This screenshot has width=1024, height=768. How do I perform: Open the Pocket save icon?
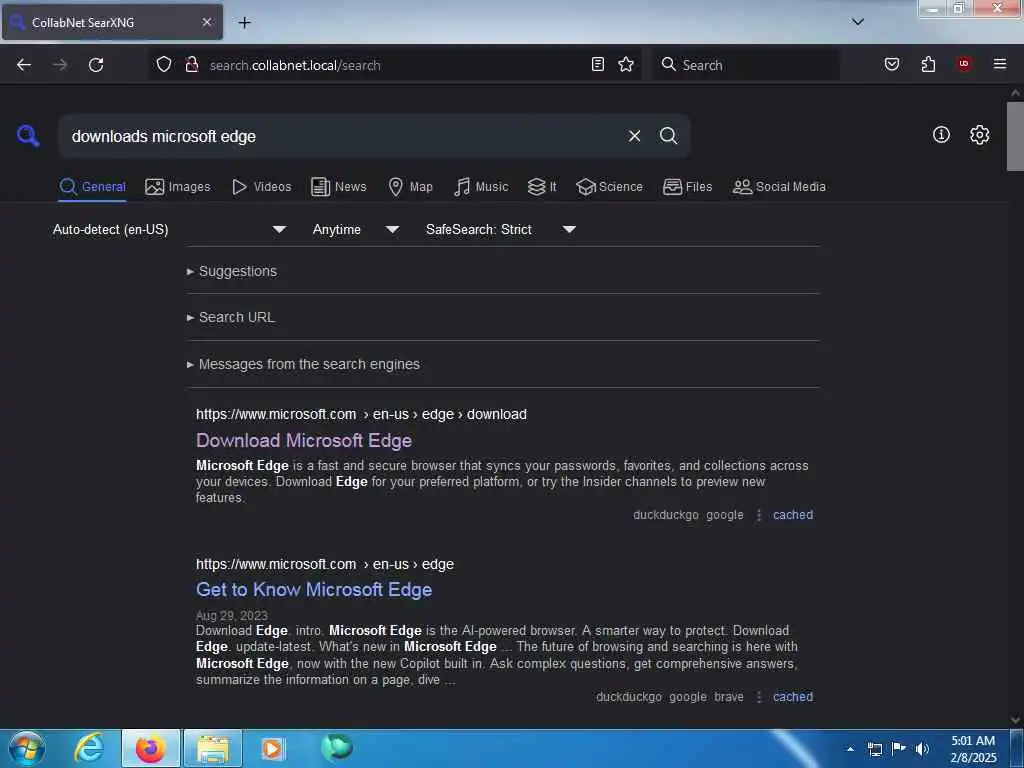(x=891, y=64)
